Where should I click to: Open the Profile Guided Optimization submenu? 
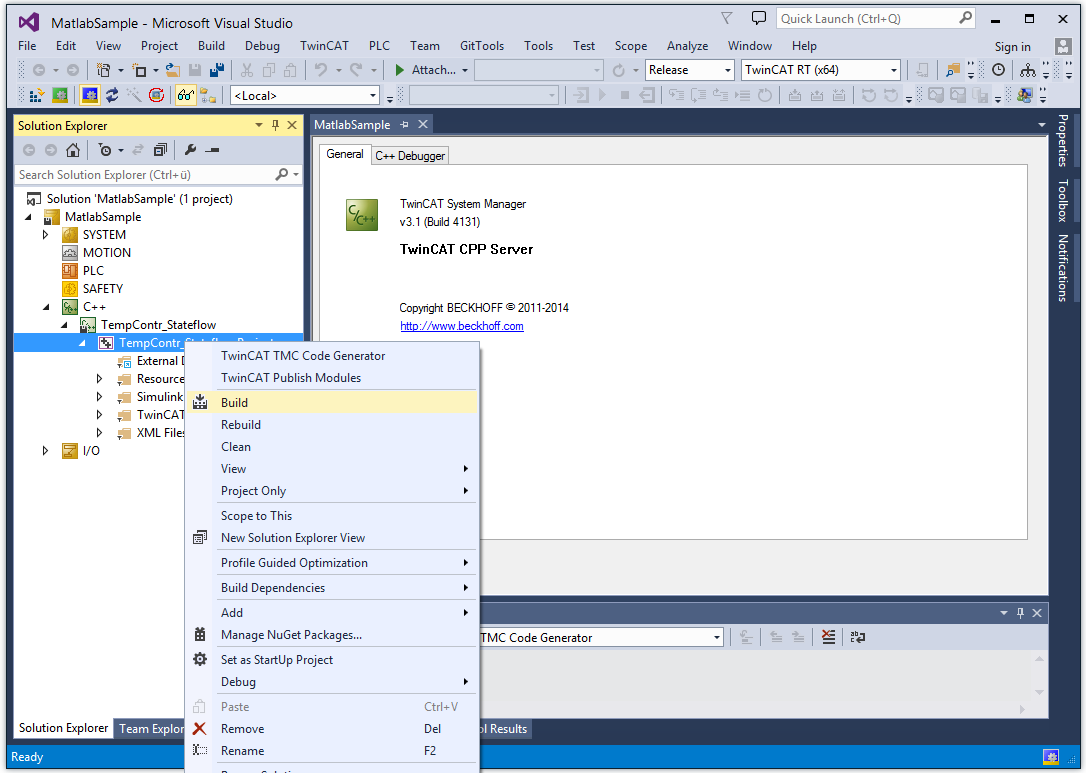pos(332,562)
